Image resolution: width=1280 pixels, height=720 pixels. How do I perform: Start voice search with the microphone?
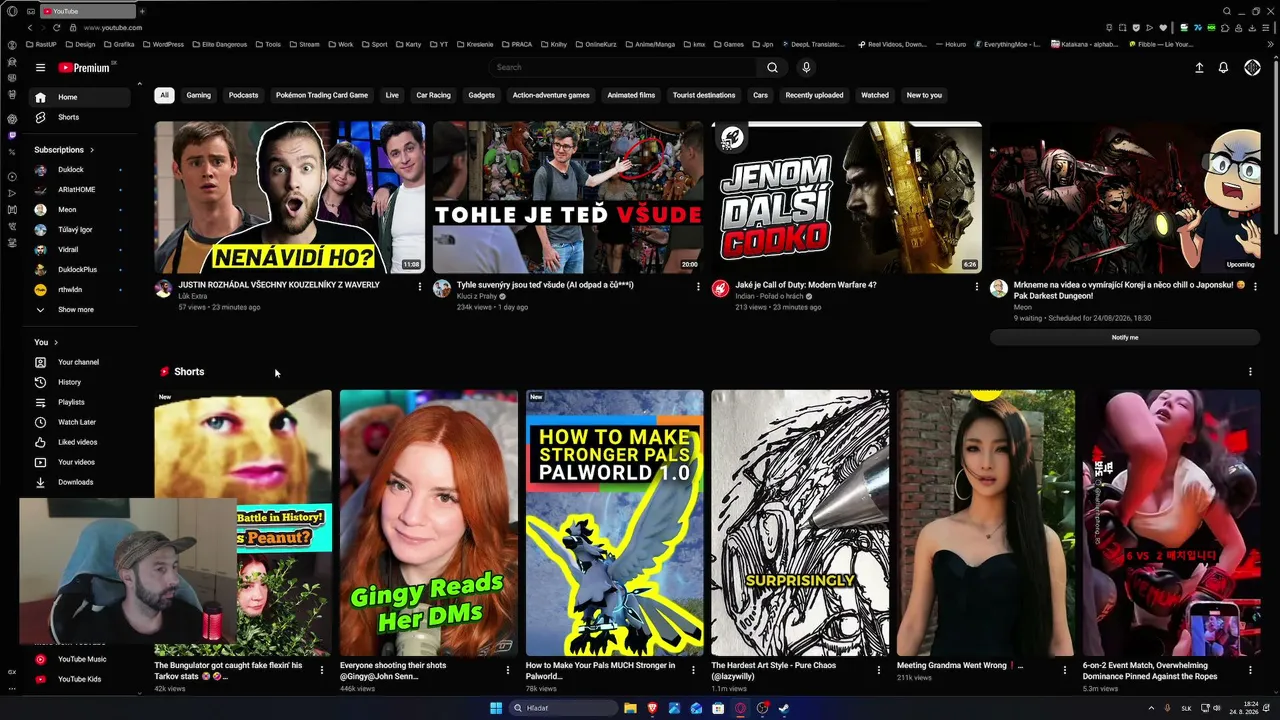(806, 67)
